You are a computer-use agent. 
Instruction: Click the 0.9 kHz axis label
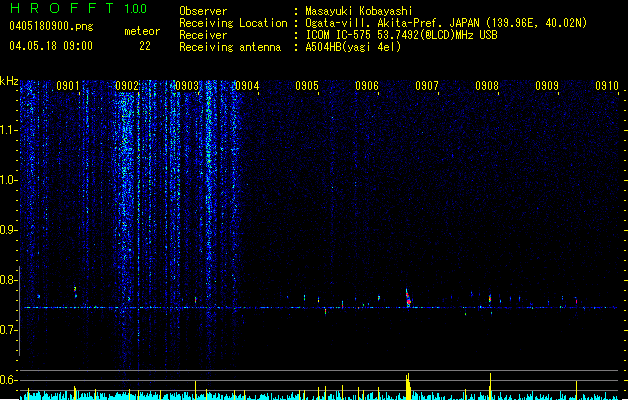(8, 230)
